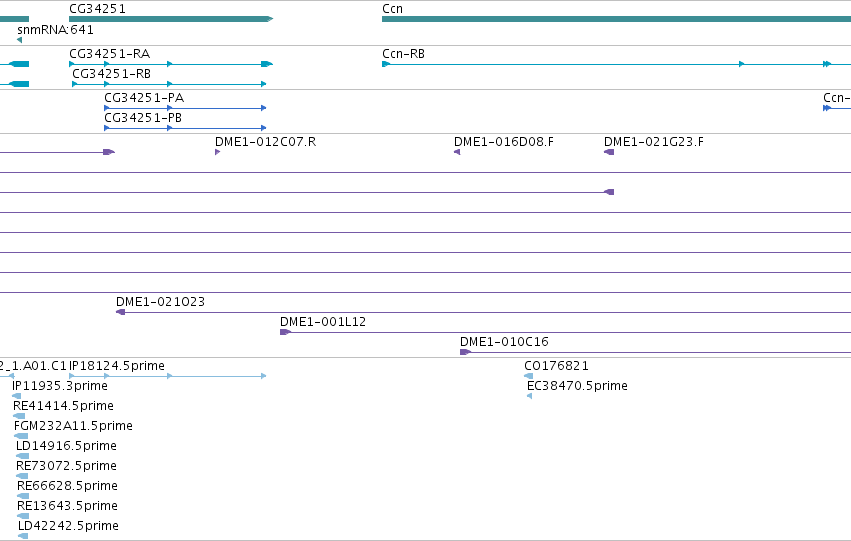The width and height of the screenshot is (851, 541).
Task: Click the RE41414.5prime EST glyph
Action: (x=19, y=416)
